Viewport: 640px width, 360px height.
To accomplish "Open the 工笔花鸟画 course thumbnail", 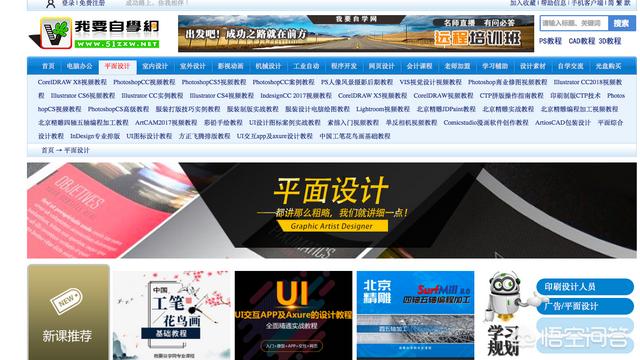I will coord(171,315).
